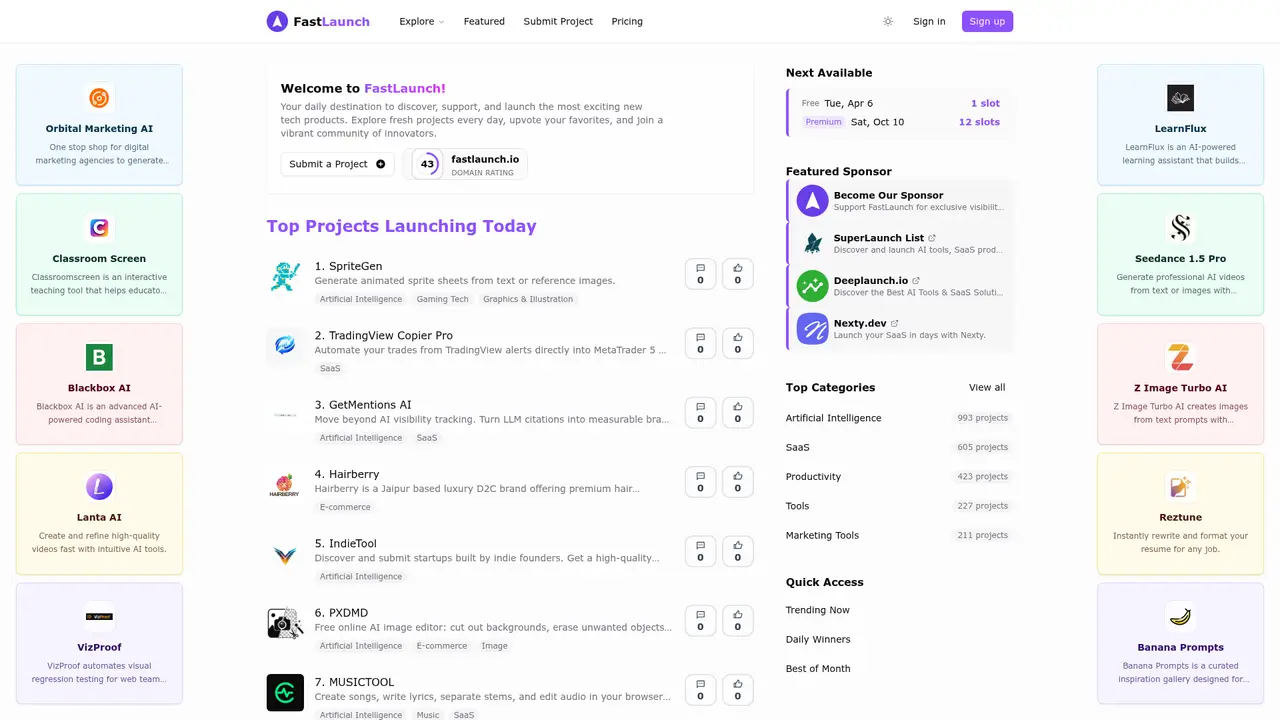Upvote the Hairberry project
The width and height of the screenshot is (1280, 720).
click(738, 482)
